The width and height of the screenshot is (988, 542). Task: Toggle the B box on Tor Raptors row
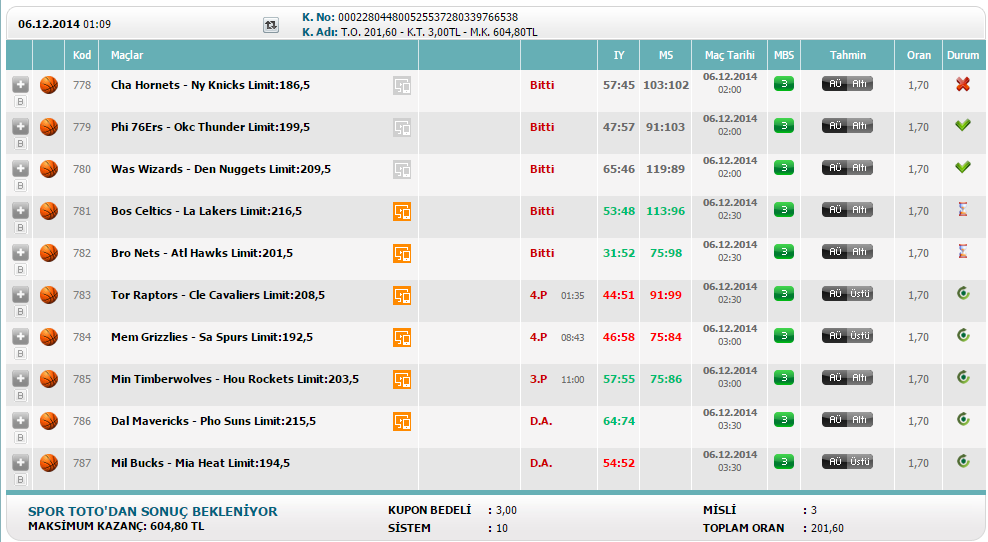pos(20,311)
